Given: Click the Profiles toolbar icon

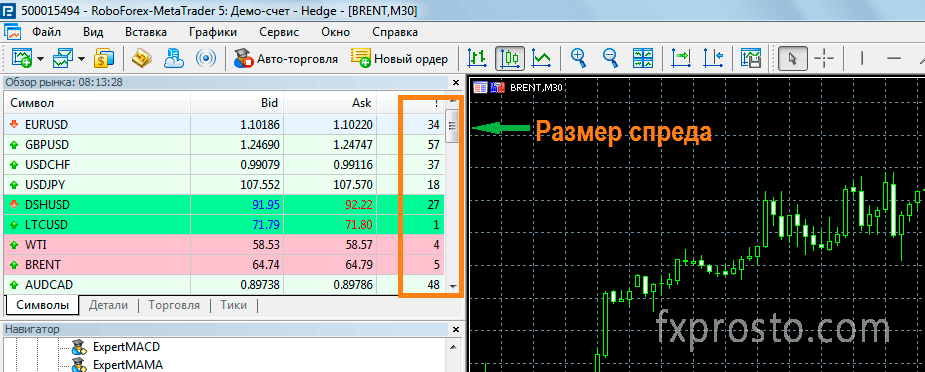Looking at the screenshot, I should point(63,58).
